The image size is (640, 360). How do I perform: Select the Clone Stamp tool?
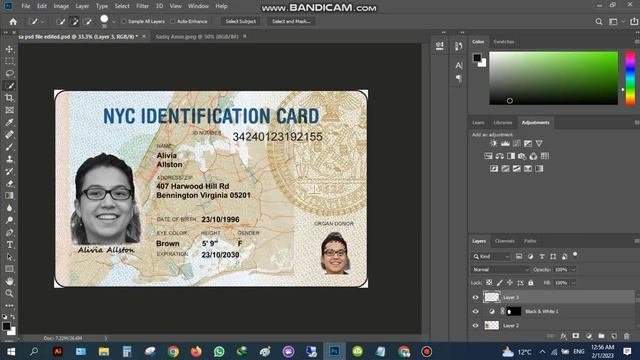9,159
